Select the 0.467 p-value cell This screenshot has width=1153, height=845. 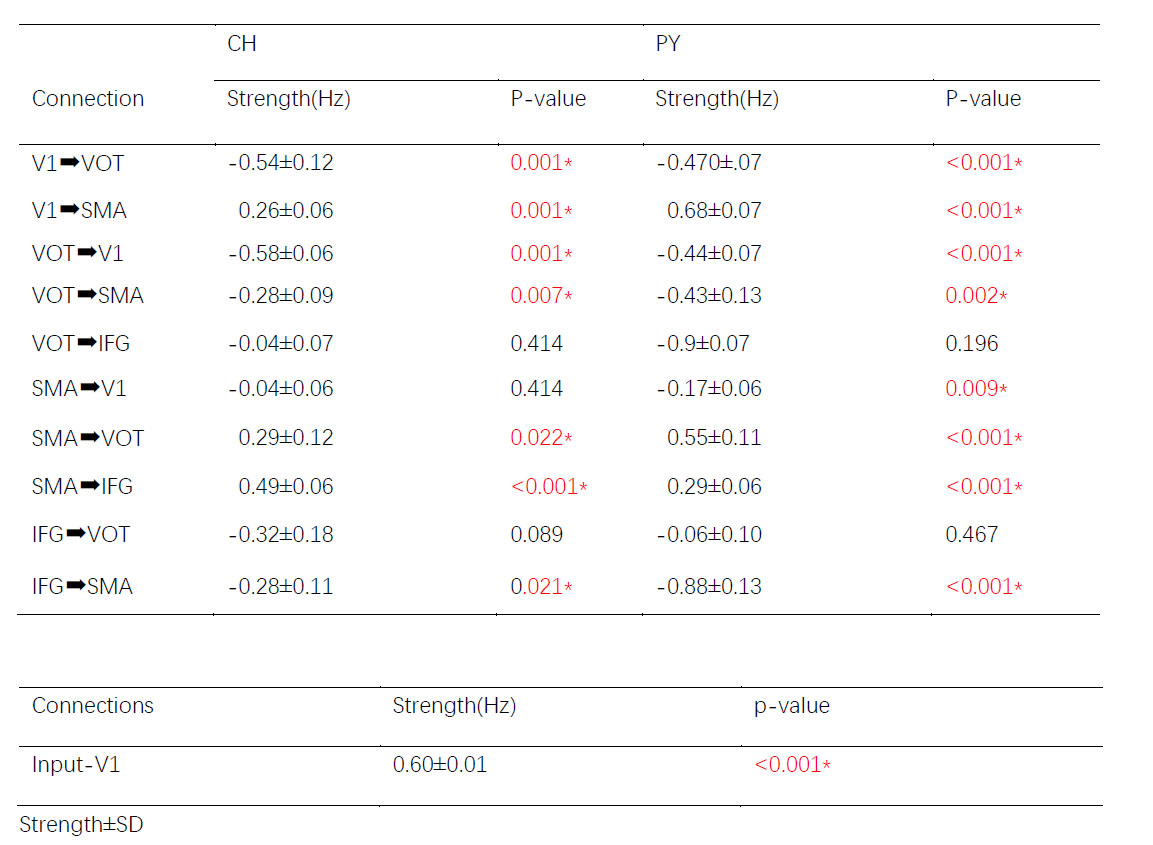coord(971,535)
